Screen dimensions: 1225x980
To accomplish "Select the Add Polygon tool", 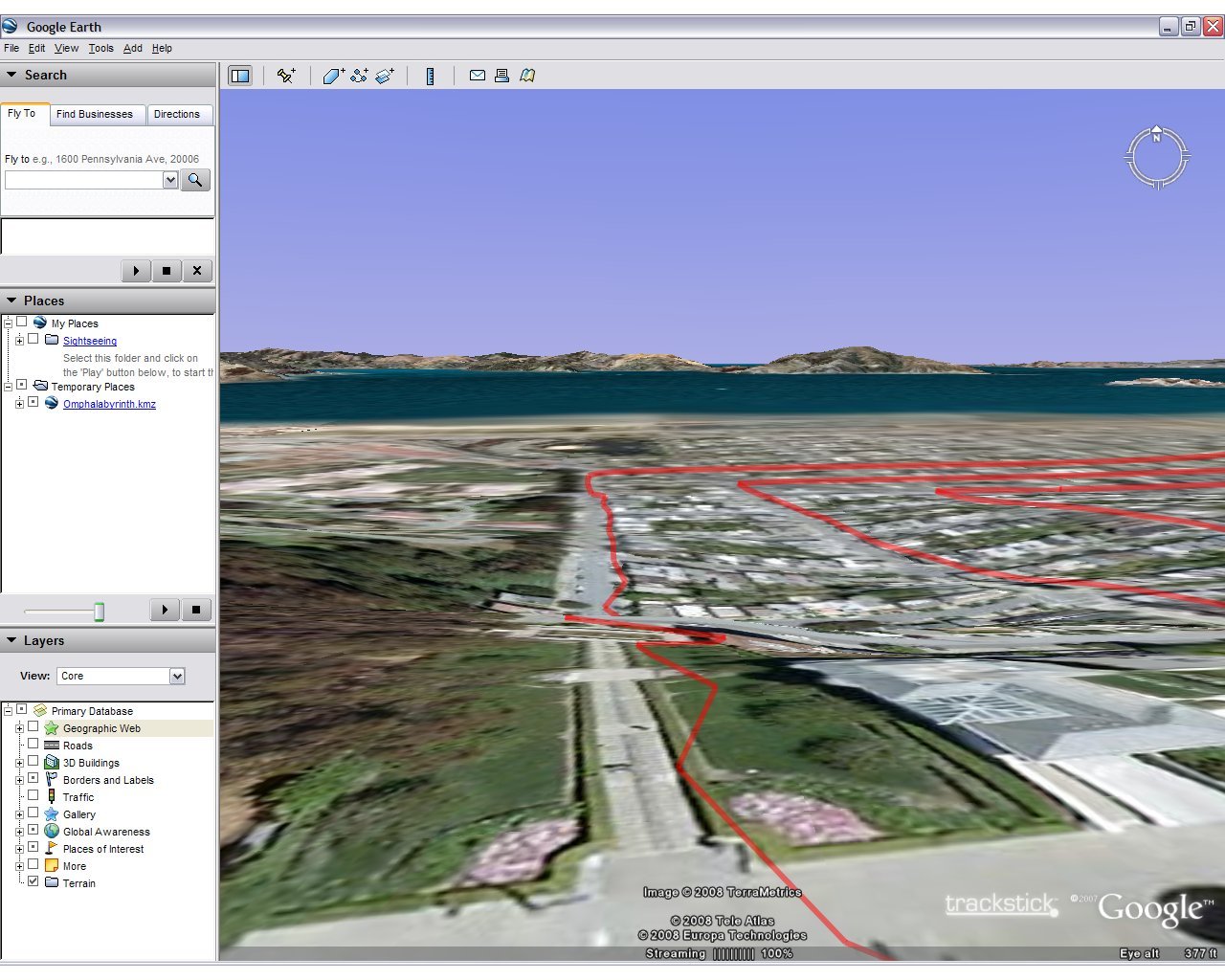I will (x=333, y=76).
